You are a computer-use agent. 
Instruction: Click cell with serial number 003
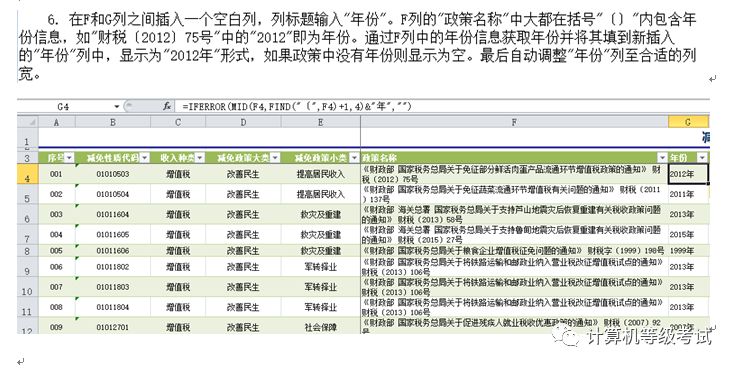pos(56,214)
